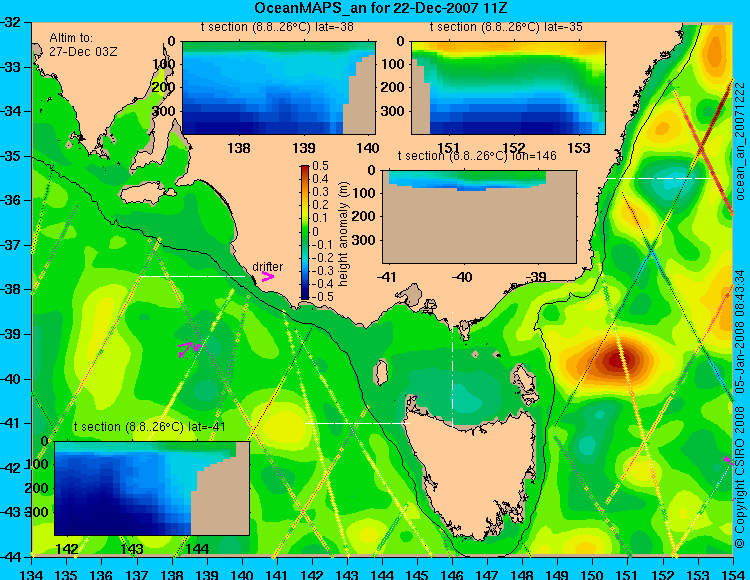Viewport: 750px width, 580px height.
Task: Click the height anomaly color bar
Action: 305,233
